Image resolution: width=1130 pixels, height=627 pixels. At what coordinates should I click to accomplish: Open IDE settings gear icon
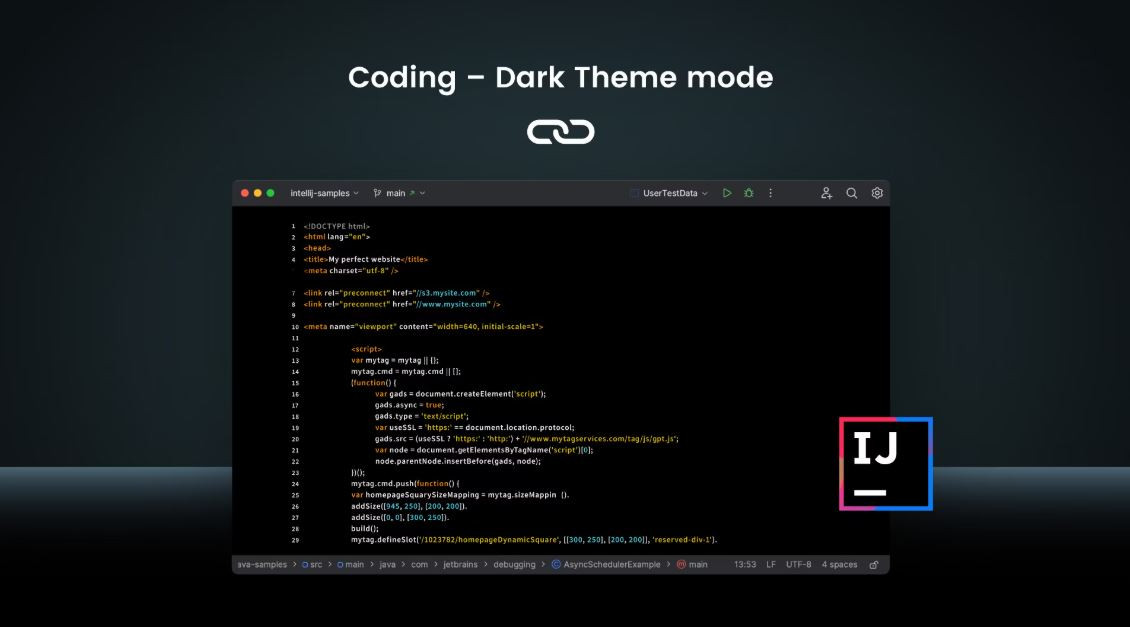point(877,193)
